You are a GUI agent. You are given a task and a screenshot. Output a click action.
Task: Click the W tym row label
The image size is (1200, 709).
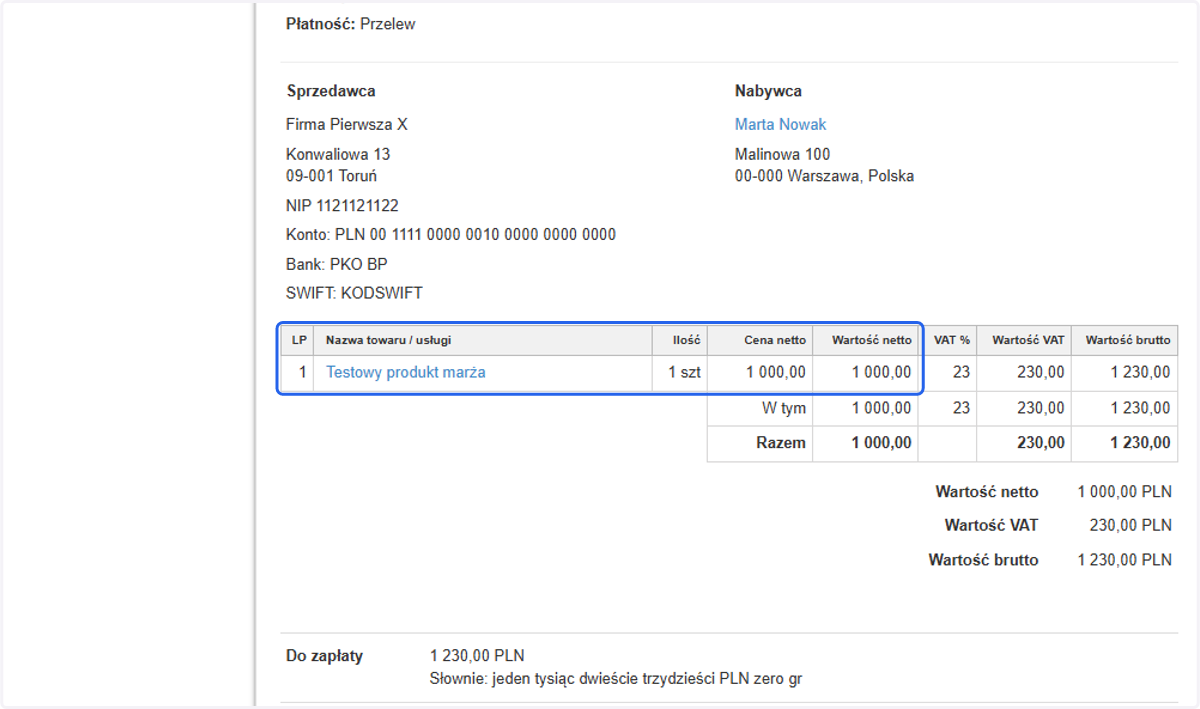click(x=784, y=408)
